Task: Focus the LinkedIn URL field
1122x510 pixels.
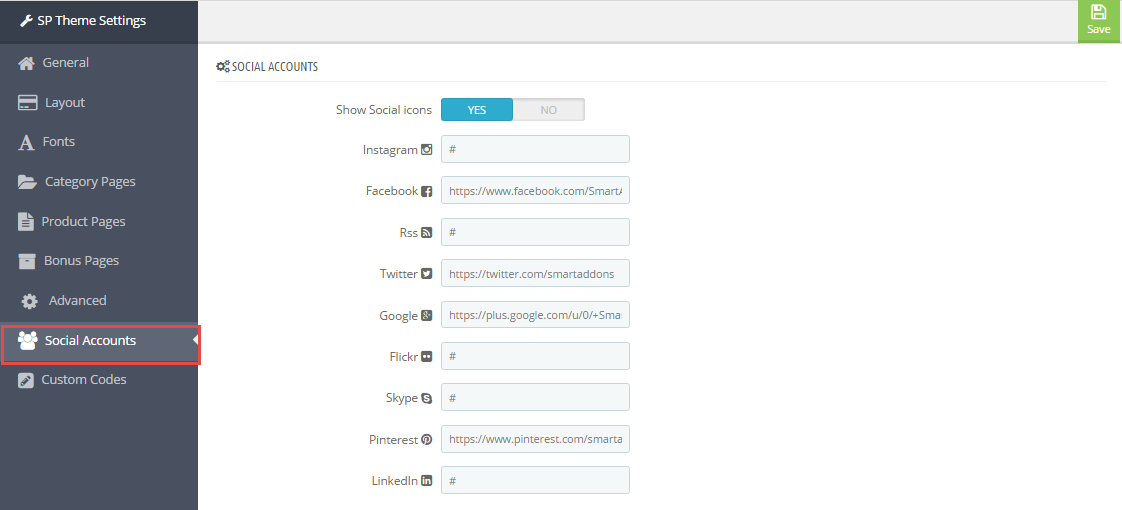Action: coord(535,481)
